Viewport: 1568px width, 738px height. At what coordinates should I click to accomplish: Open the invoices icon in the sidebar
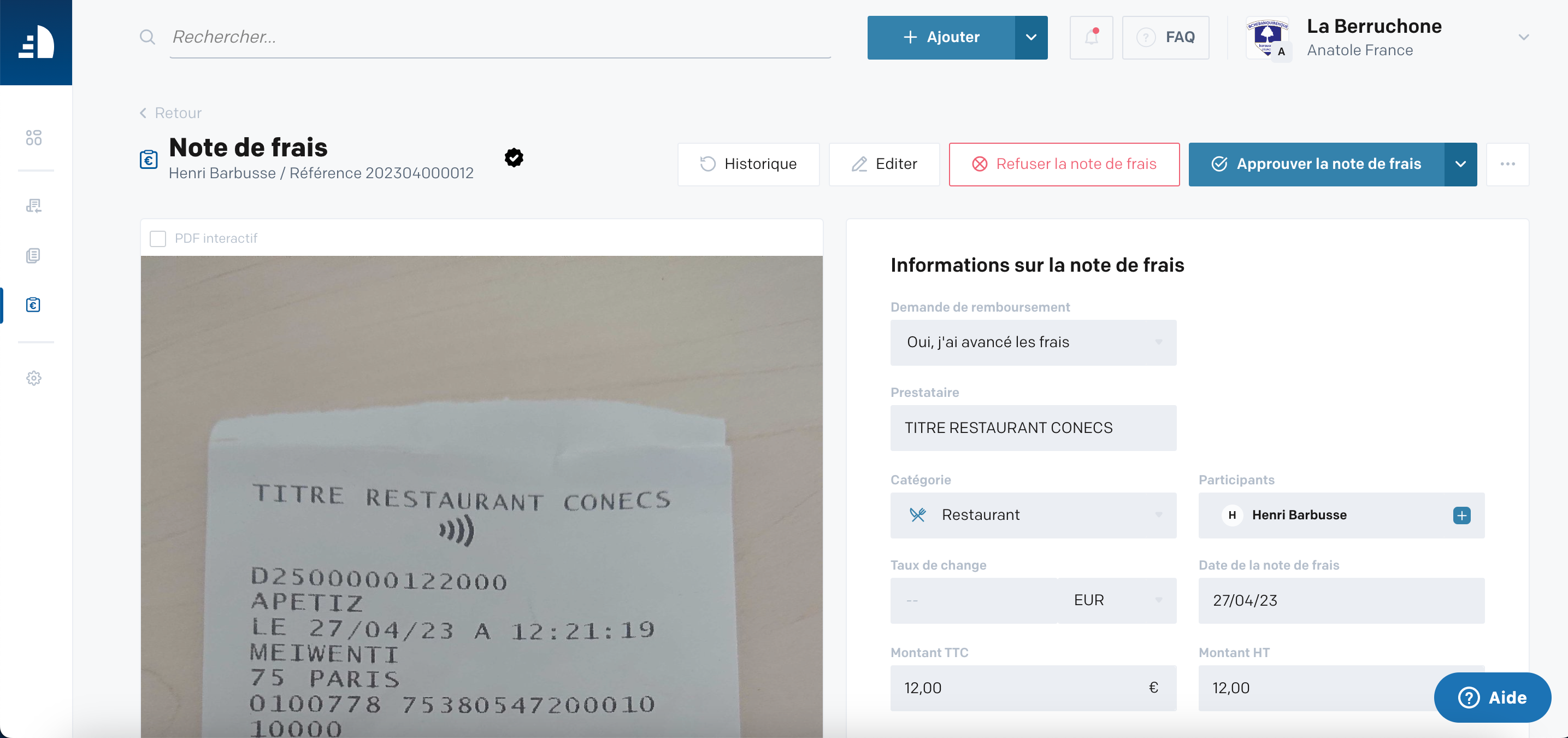(x=34, y=206)
